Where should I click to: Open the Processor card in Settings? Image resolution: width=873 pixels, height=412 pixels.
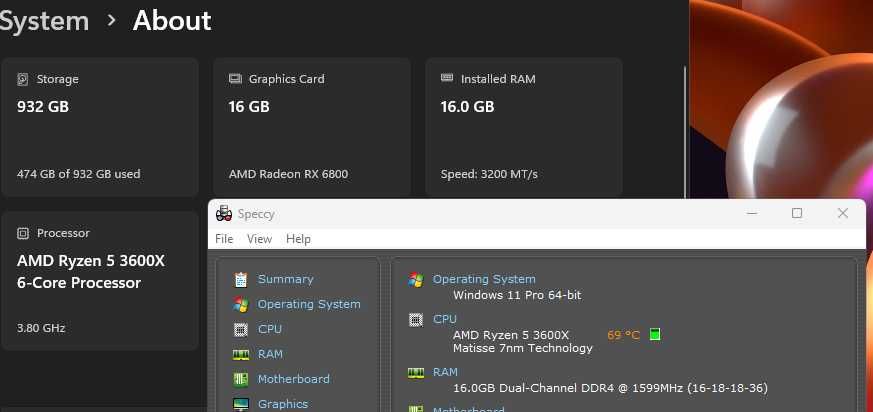click(x=100, y=281)
